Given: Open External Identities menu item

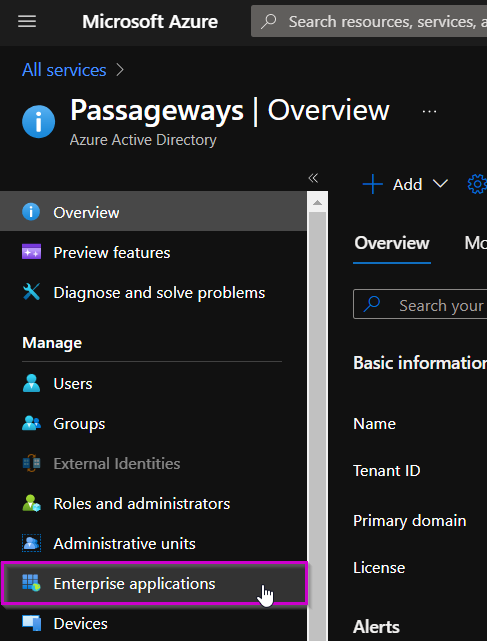Looking at the screenshot, I should tap(153, 464).
